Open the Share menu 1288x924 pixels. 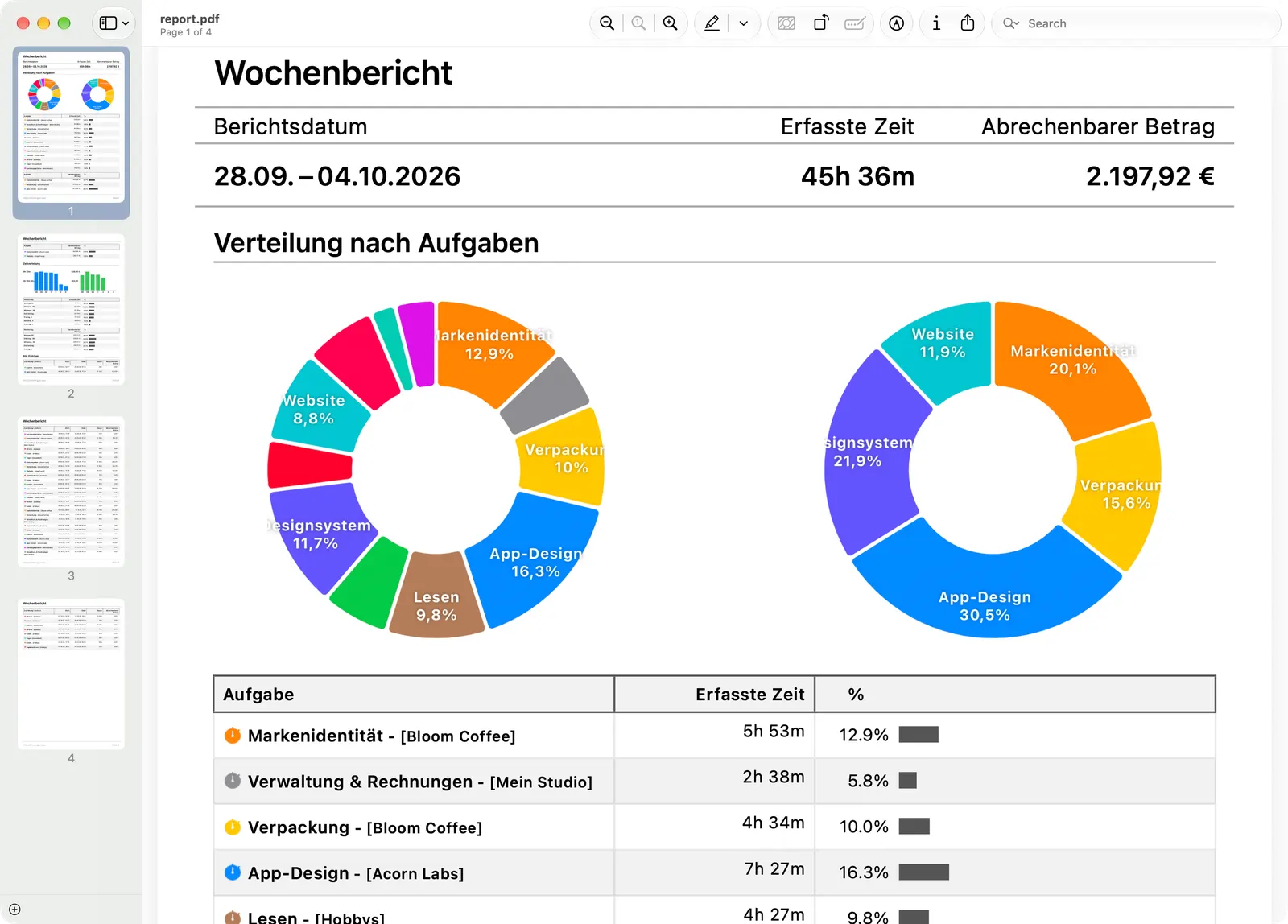pyautogui.click(x=968, y=23)
